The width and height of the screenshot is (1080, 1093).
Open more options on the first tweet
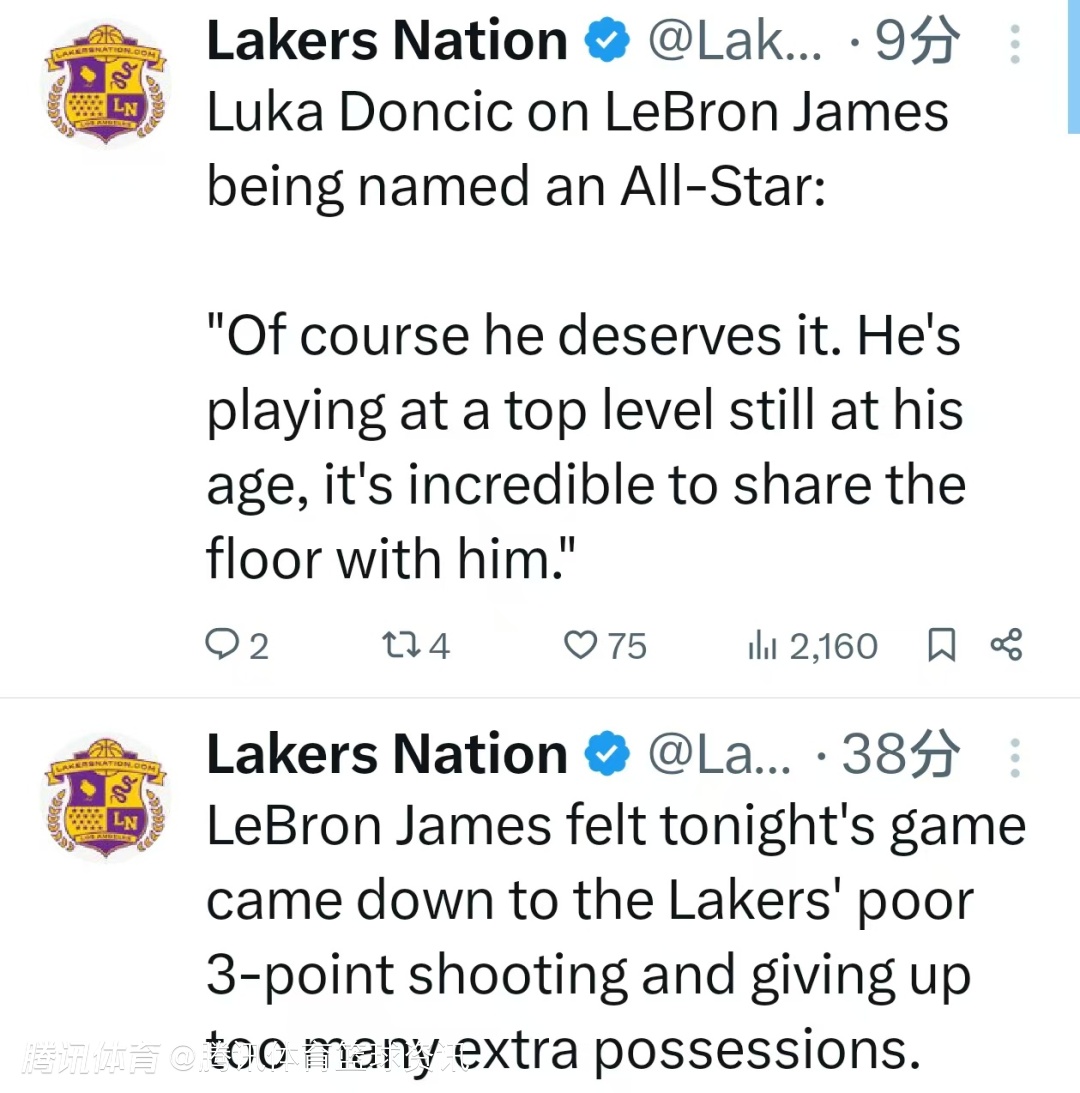pos(1014,45)
